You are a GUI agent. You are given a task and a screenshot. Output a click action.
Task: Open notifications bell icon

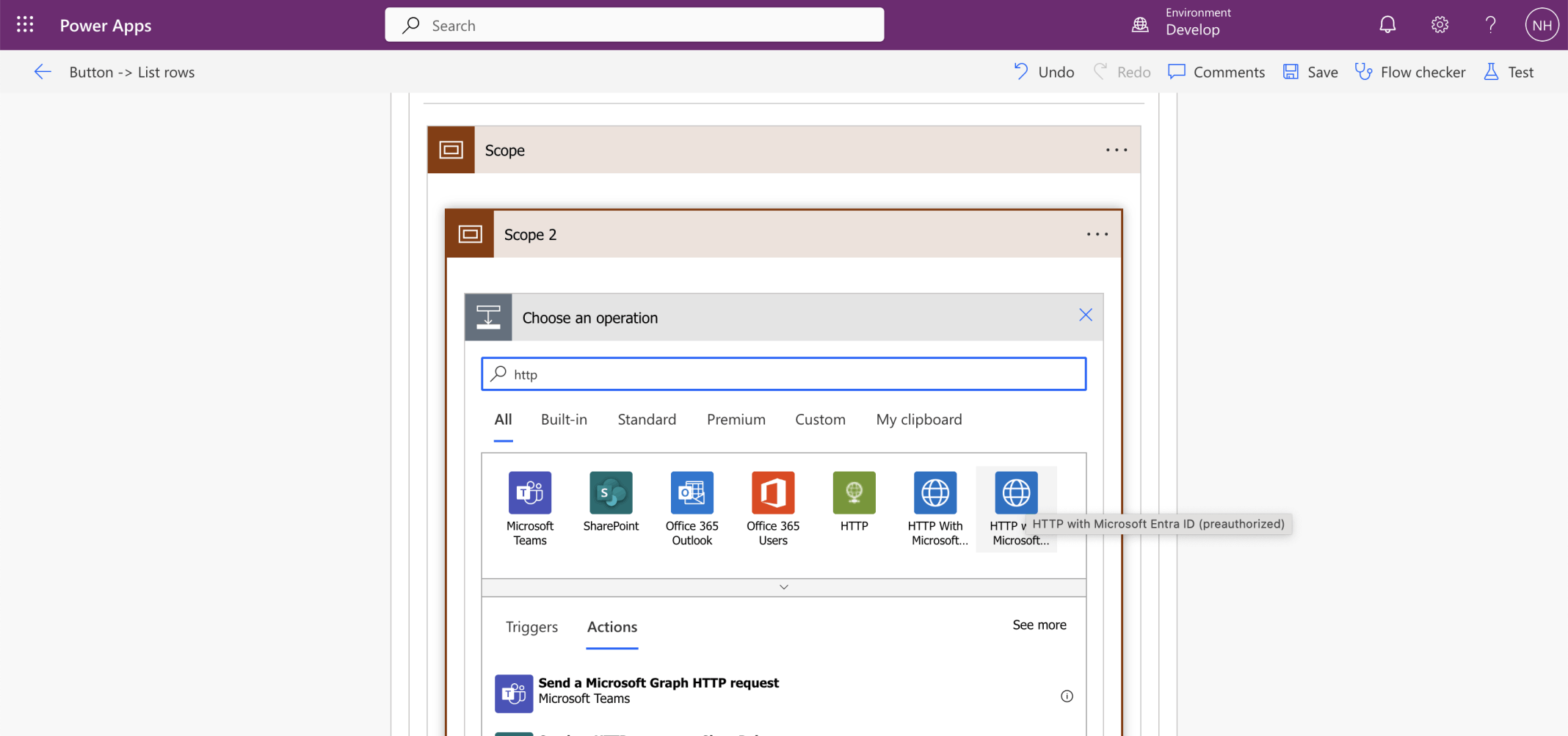[x=1387, y=25]
